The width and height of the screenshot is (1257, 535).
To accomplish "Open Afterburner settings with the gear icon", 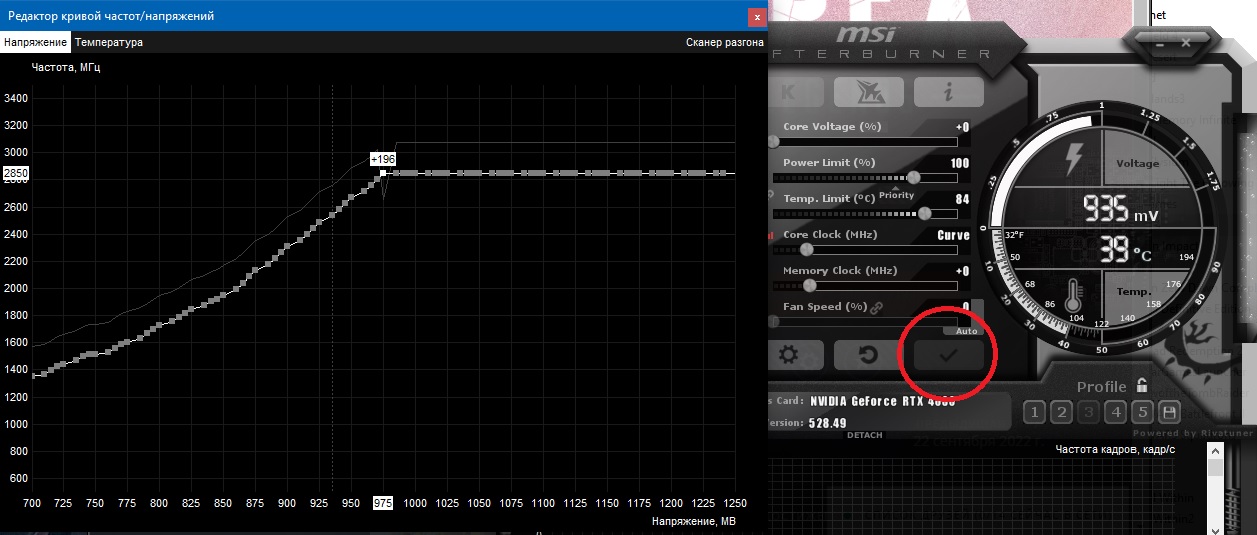I will (795, 354).
